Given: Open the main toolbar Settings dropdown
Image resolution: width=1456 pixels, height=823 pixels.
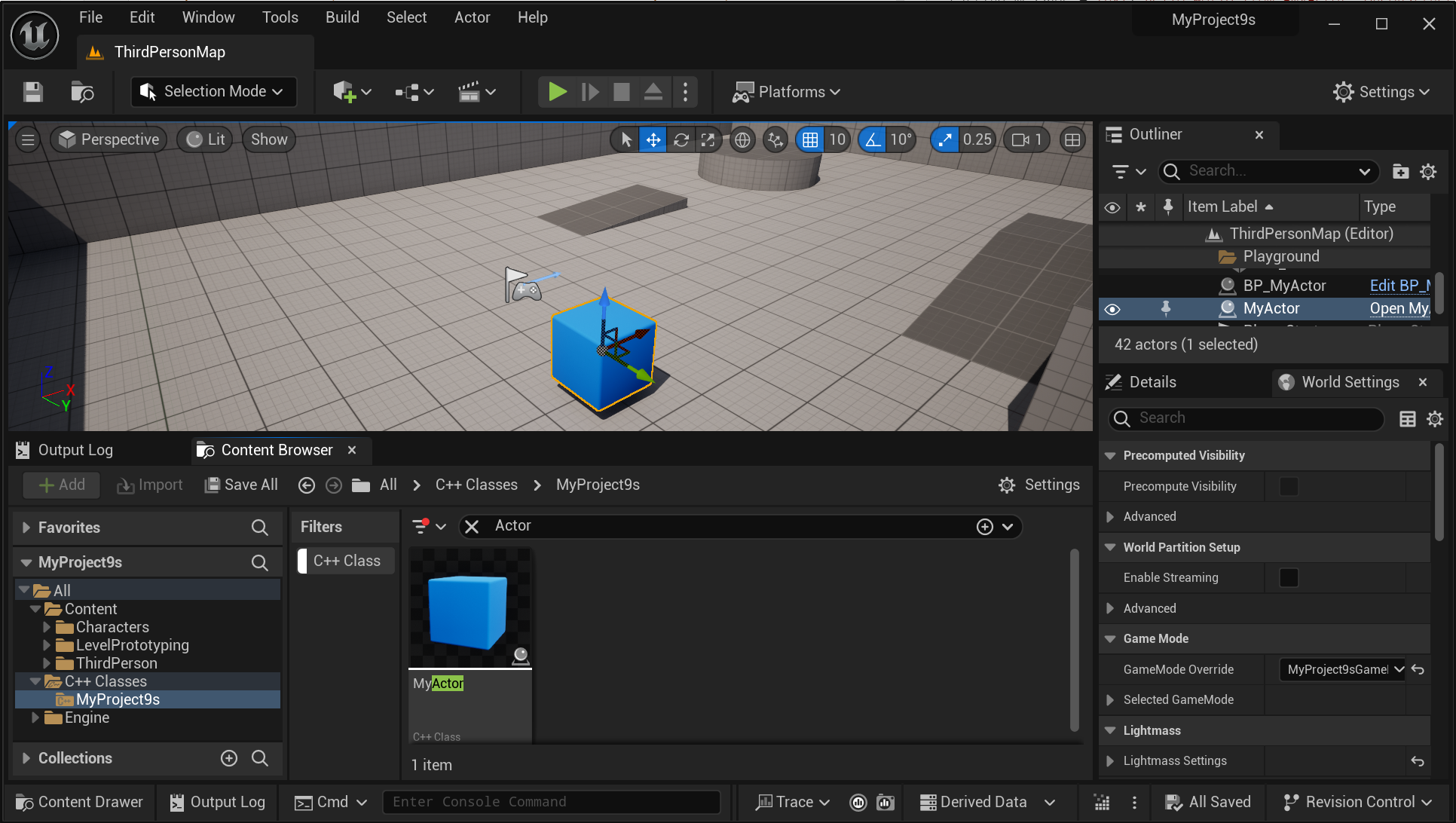Looking at the screenshot, I should click(x=1381, y=92).
